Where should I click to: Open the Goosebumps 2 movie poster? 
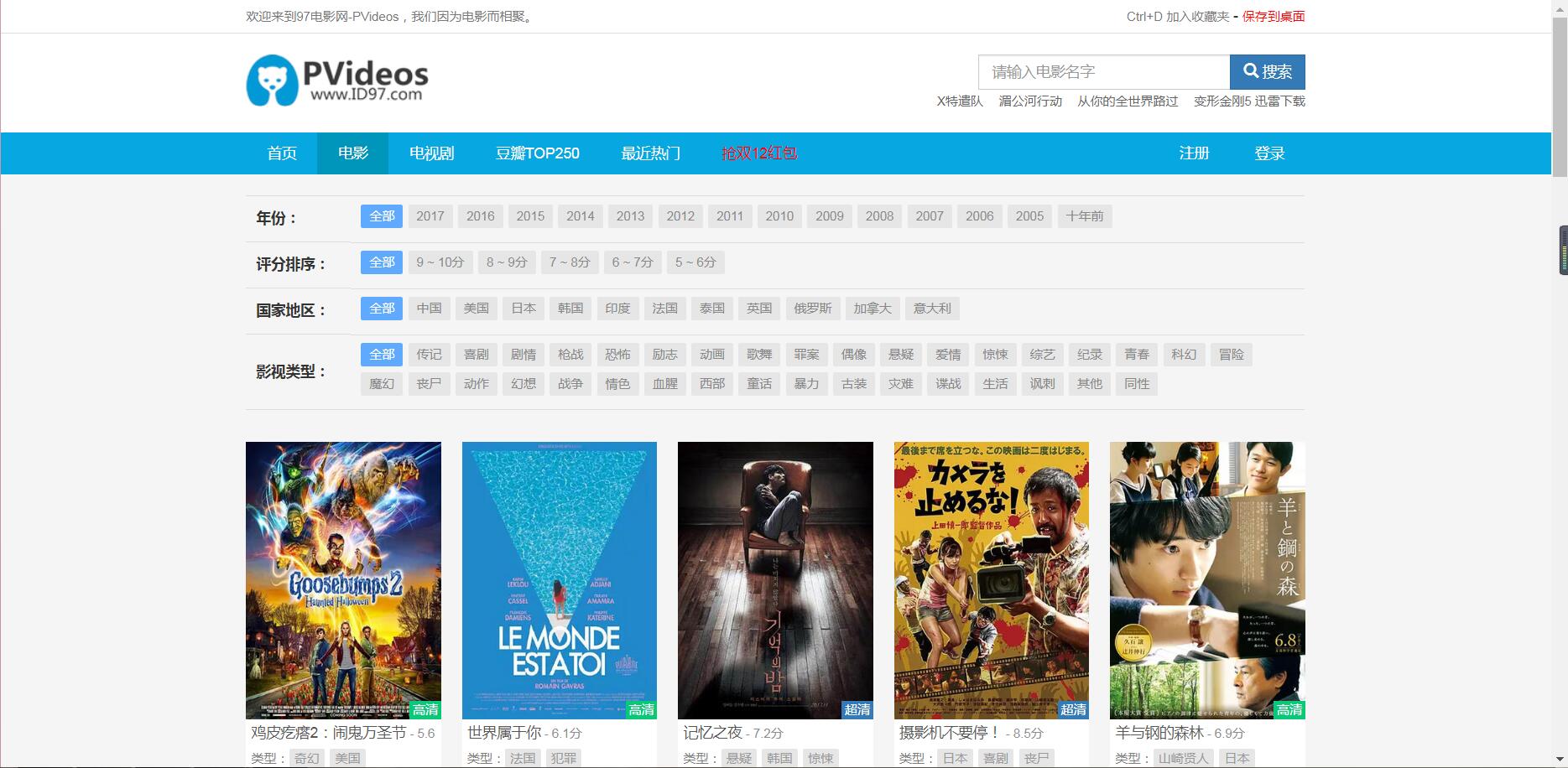pos(343,580)
